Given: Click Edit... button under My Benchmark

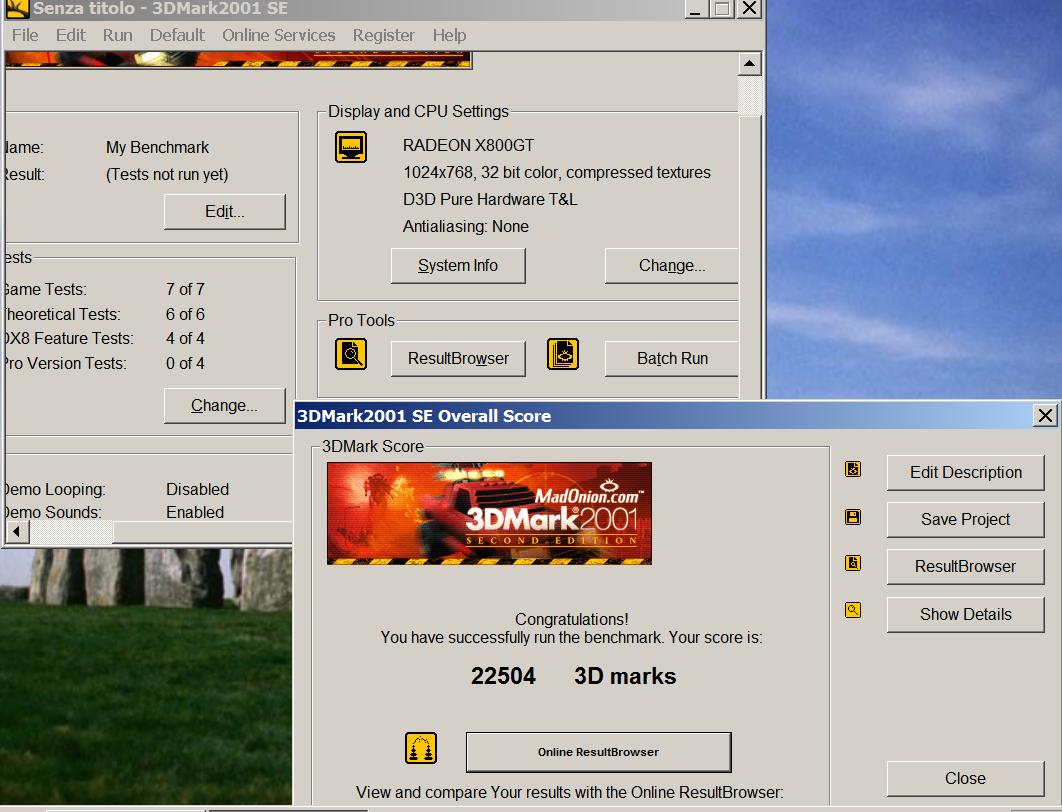Looking at the screenshot, I should (225, 212).
